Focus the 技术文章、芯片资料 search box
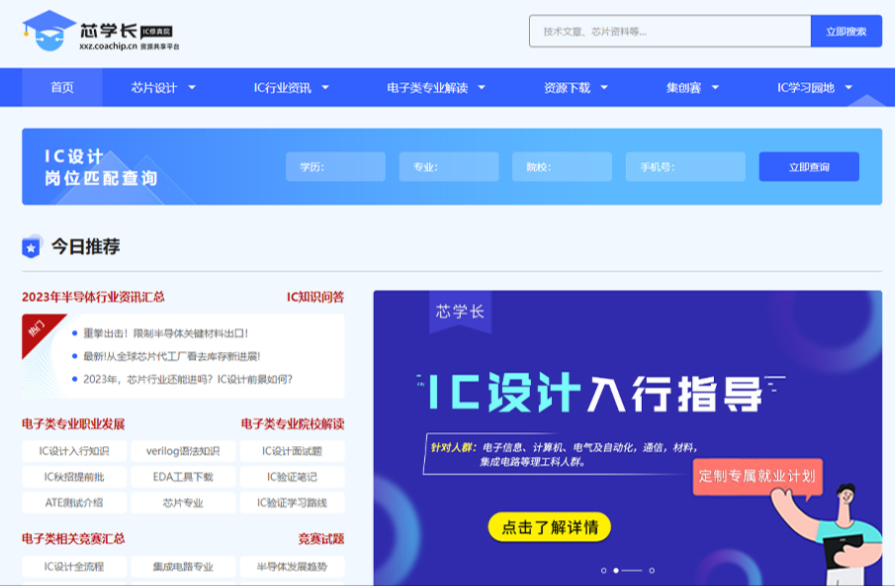This screenshot has height=586, width=895. pyautogui.click(x=670, y=31)
